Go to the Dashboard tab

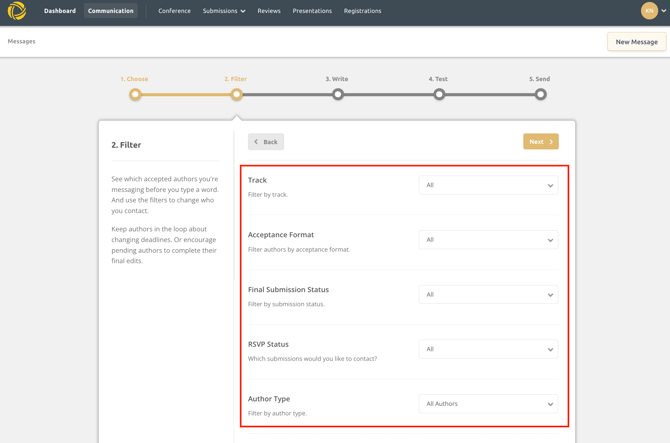click(x=60, y=11)
